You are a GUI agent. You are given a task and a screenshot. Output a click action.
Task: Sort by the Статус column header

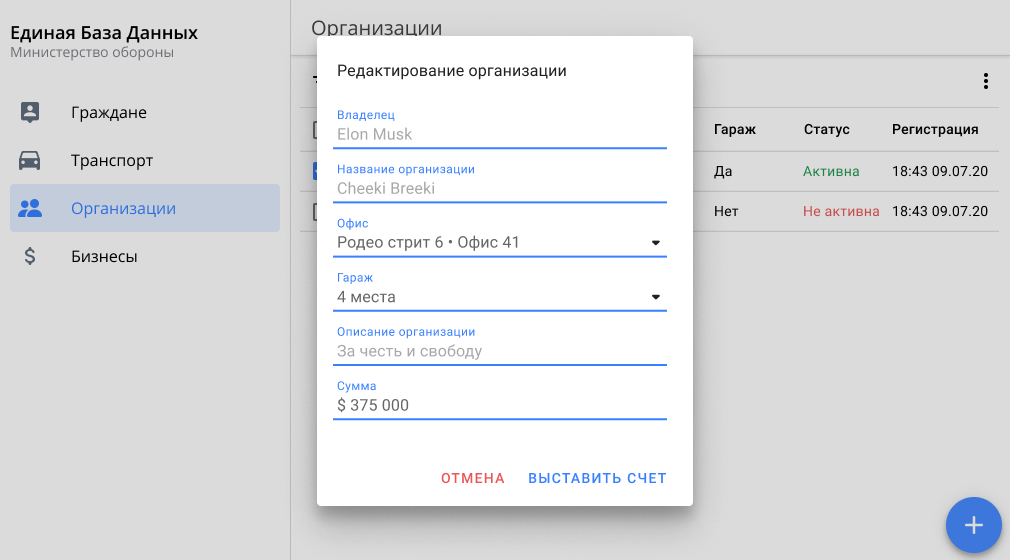point(826,129)
